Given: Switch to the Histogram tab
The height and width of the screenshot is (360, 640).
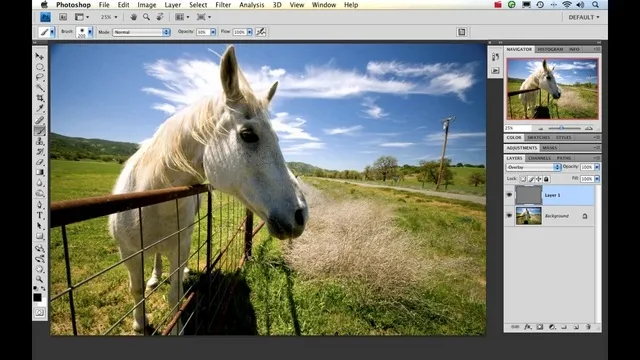Looking at the screenshot, I should click(550, 49).
